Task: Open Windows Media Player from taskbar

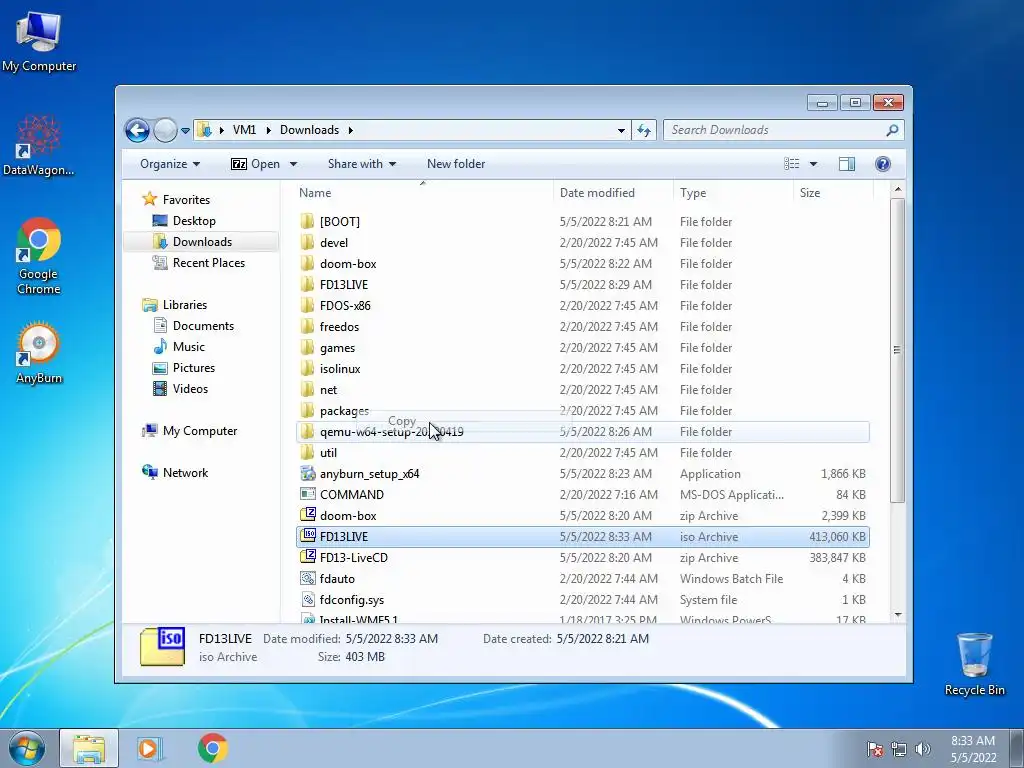Action: [x=150, y=748]
